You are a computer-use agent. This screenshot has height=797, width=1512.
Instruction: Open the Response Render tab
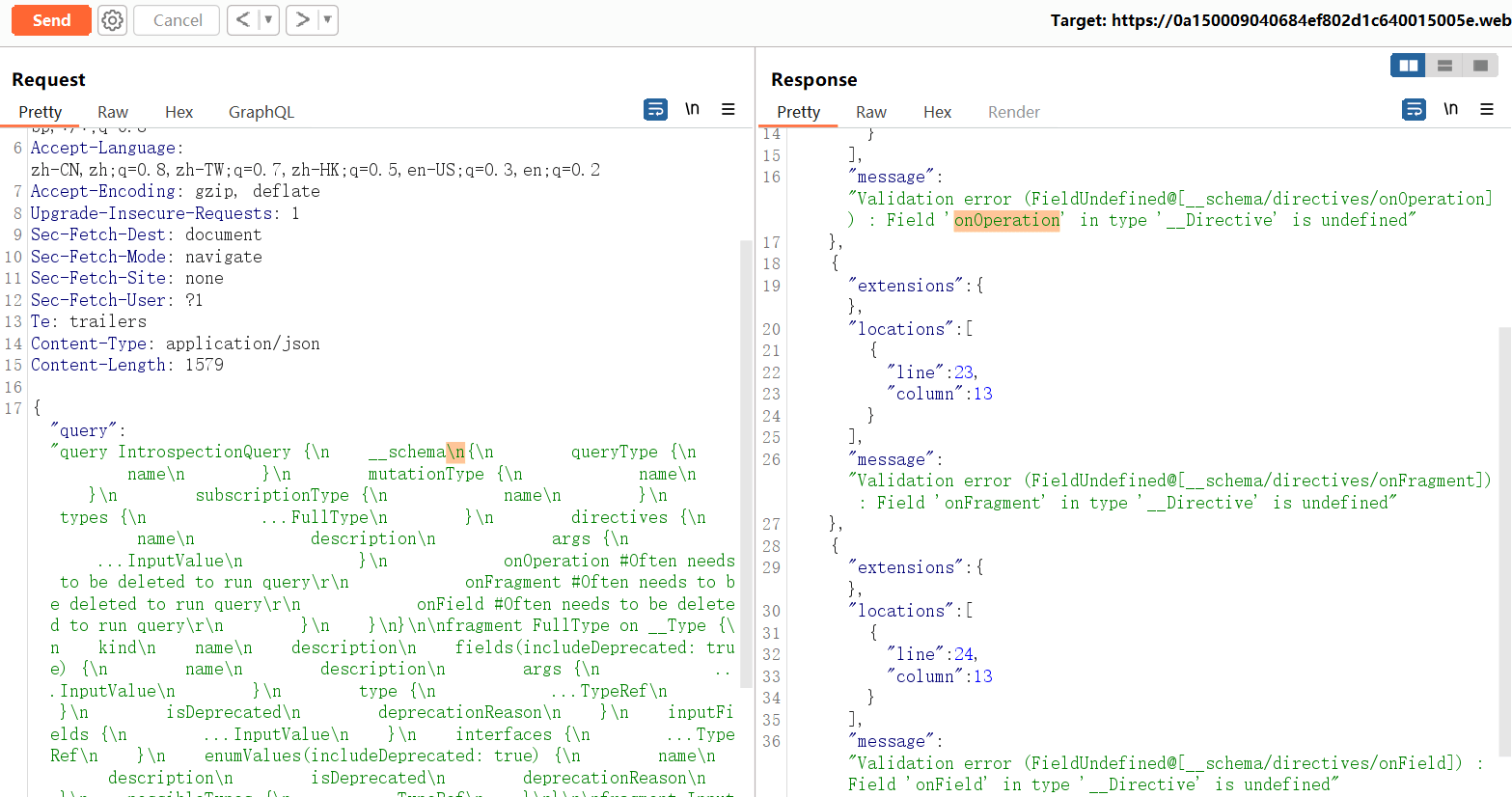click(x=1014, y=112)
